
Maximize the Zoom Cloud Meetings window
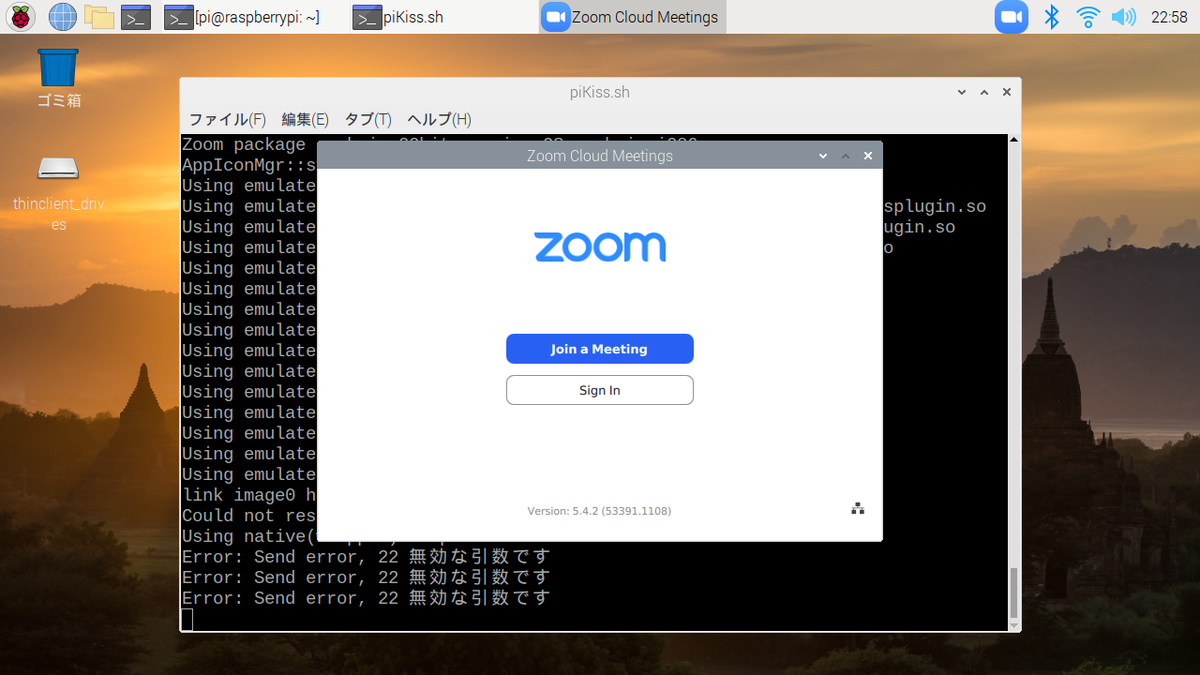[845, 156]
